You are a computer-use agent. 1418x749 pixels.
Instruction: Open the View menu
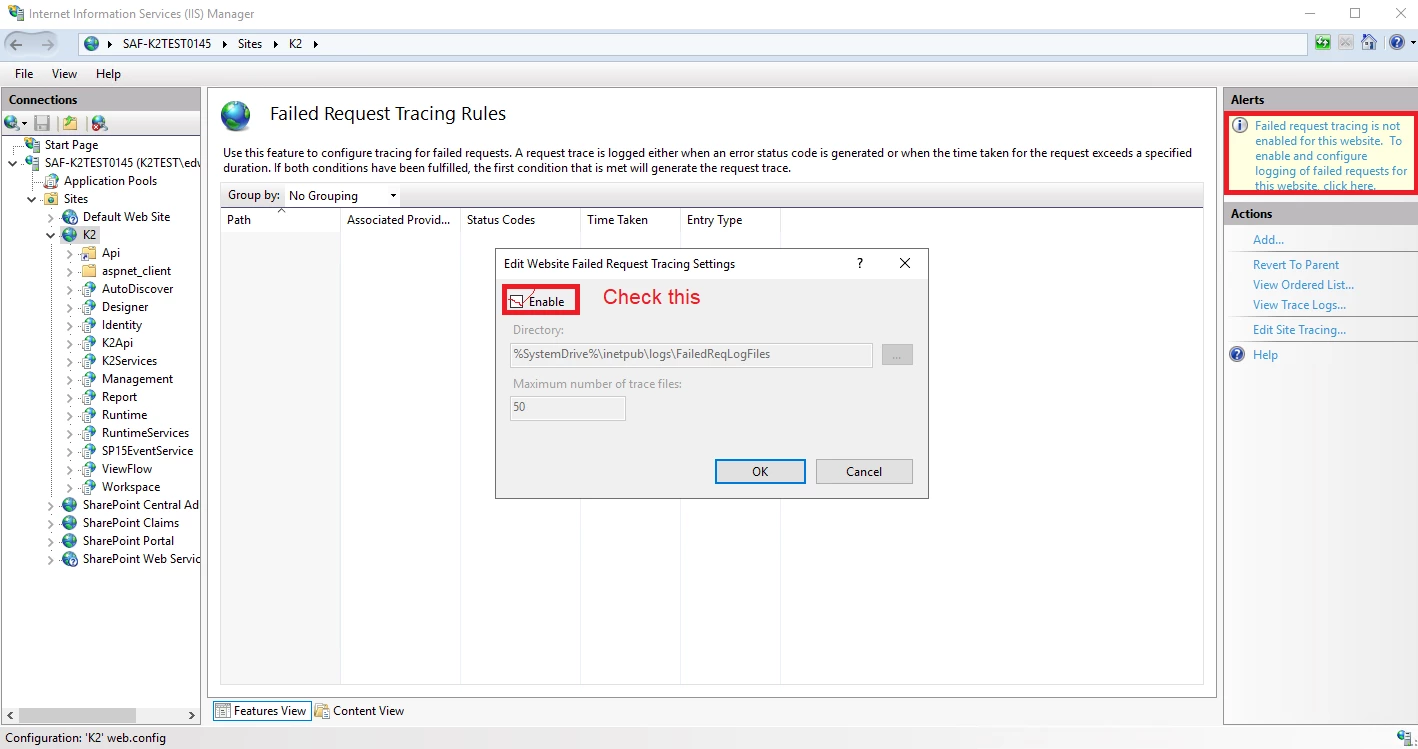(x=64, y=74)
